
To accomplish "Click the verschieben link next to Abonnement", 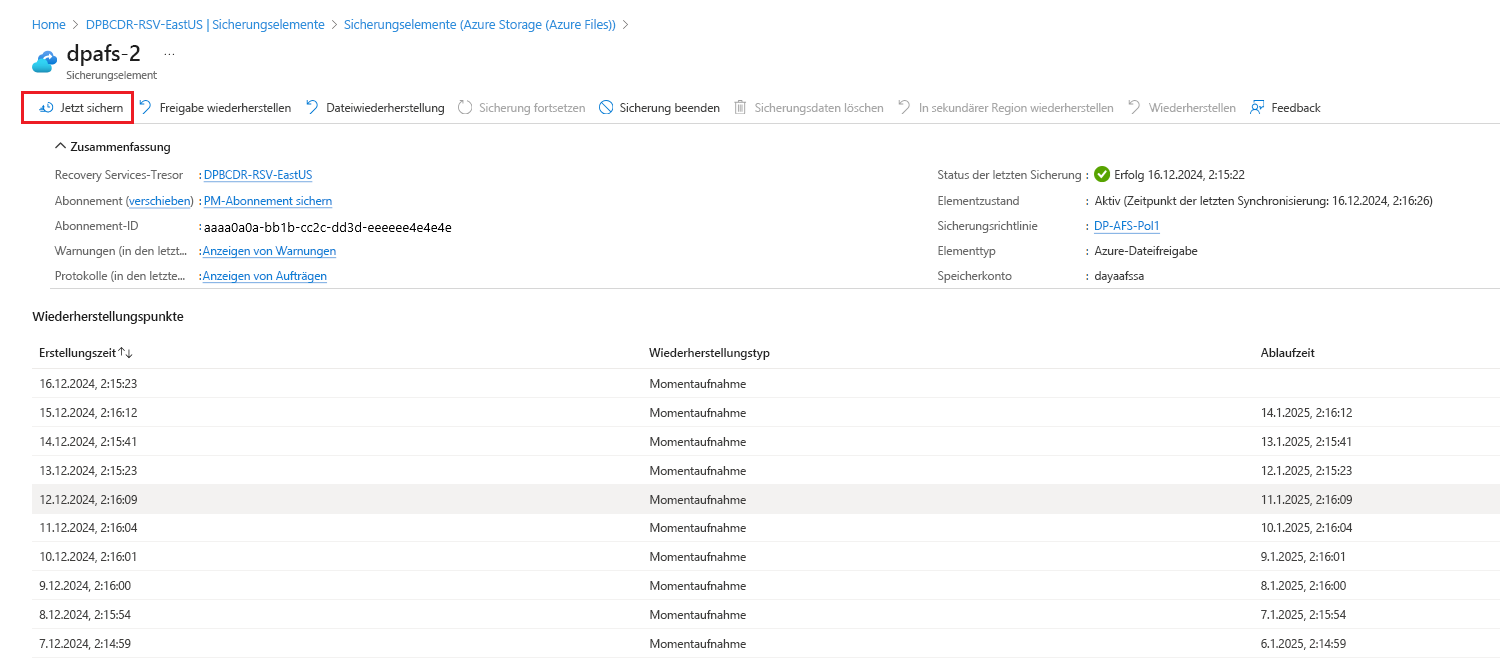I will tap(160, 201).
